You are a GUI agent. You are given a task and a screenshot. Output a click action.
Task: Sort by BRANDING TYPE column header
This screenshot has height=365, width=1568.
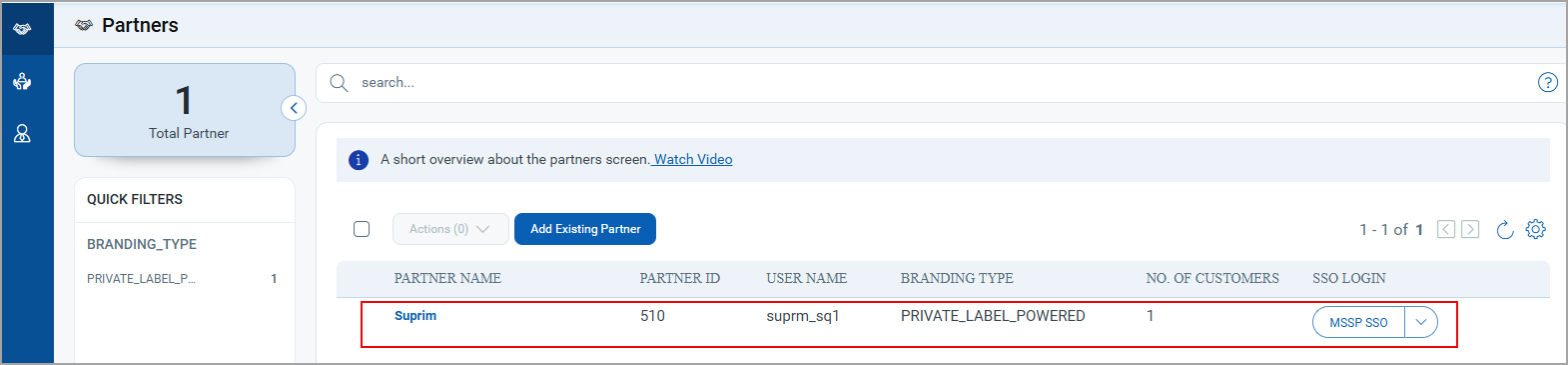tap(957, 278)
